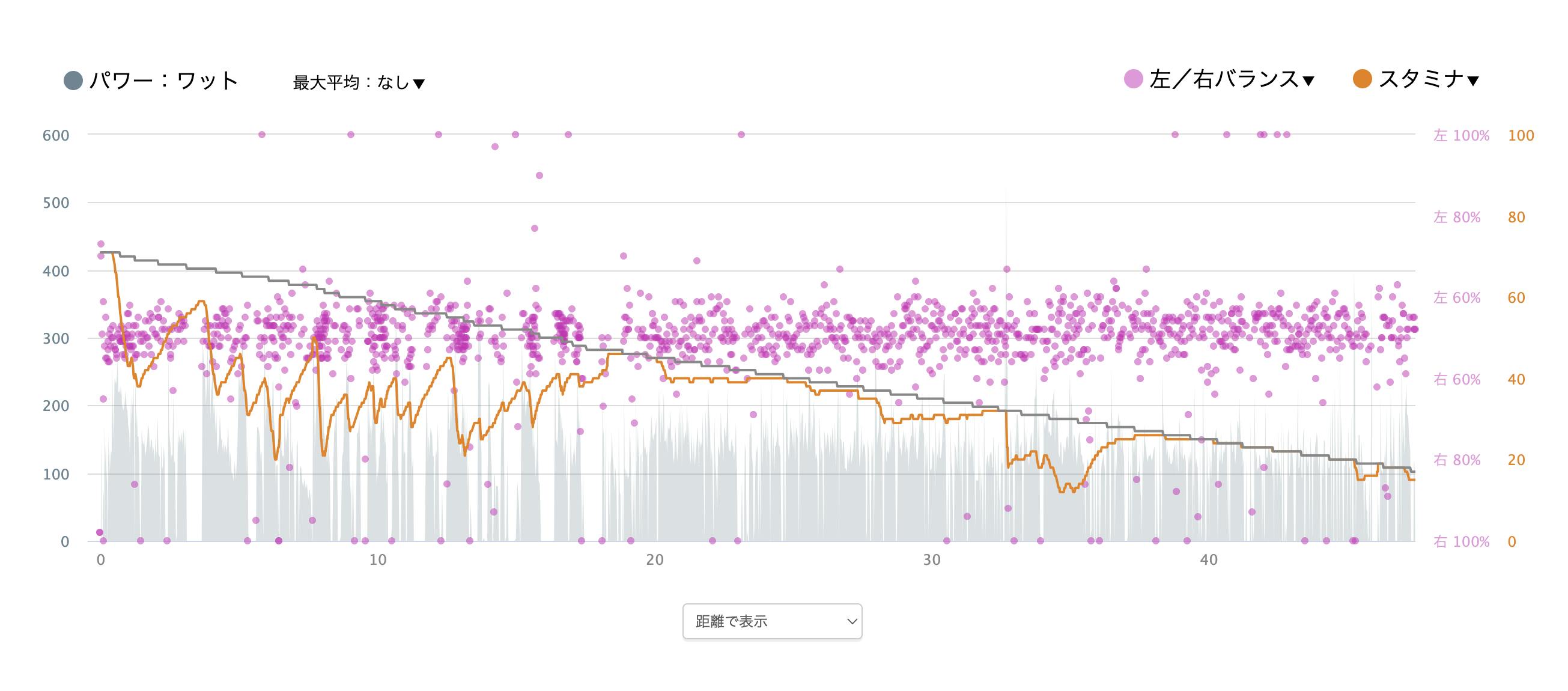This screenshot has width=1568, height=691.
Task: Click the gray power legend circle
Action: tap(73, 81)
